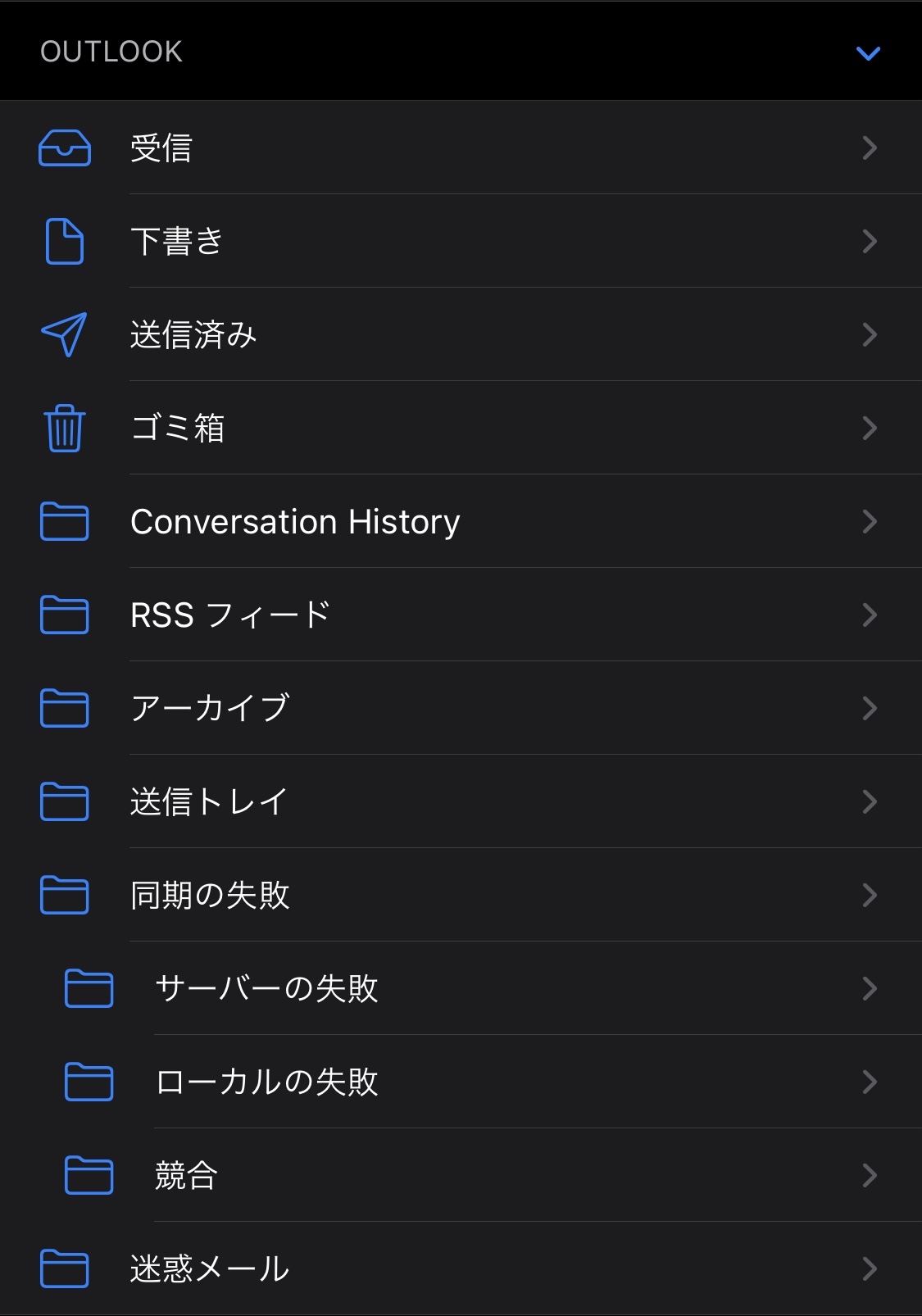Image resolution: width=922 pixels, height=1316 pixels.
Task: Tap the chevron on the 下書き row
Action: pos(870,242)
